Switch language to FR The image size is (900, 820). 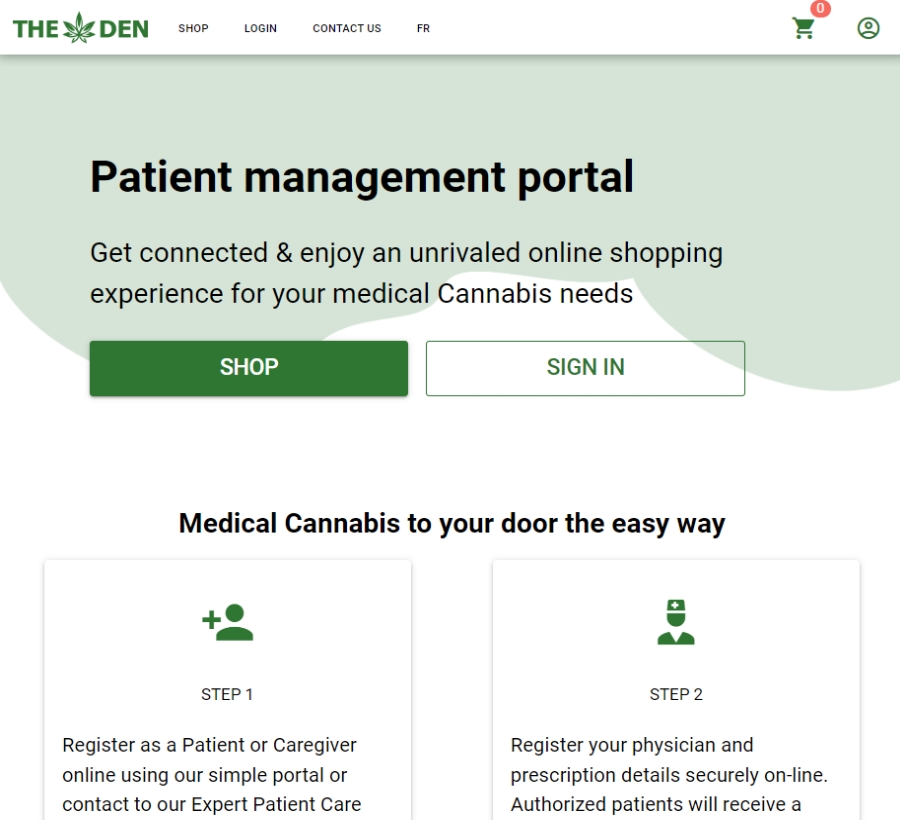(x=424, y=28)
